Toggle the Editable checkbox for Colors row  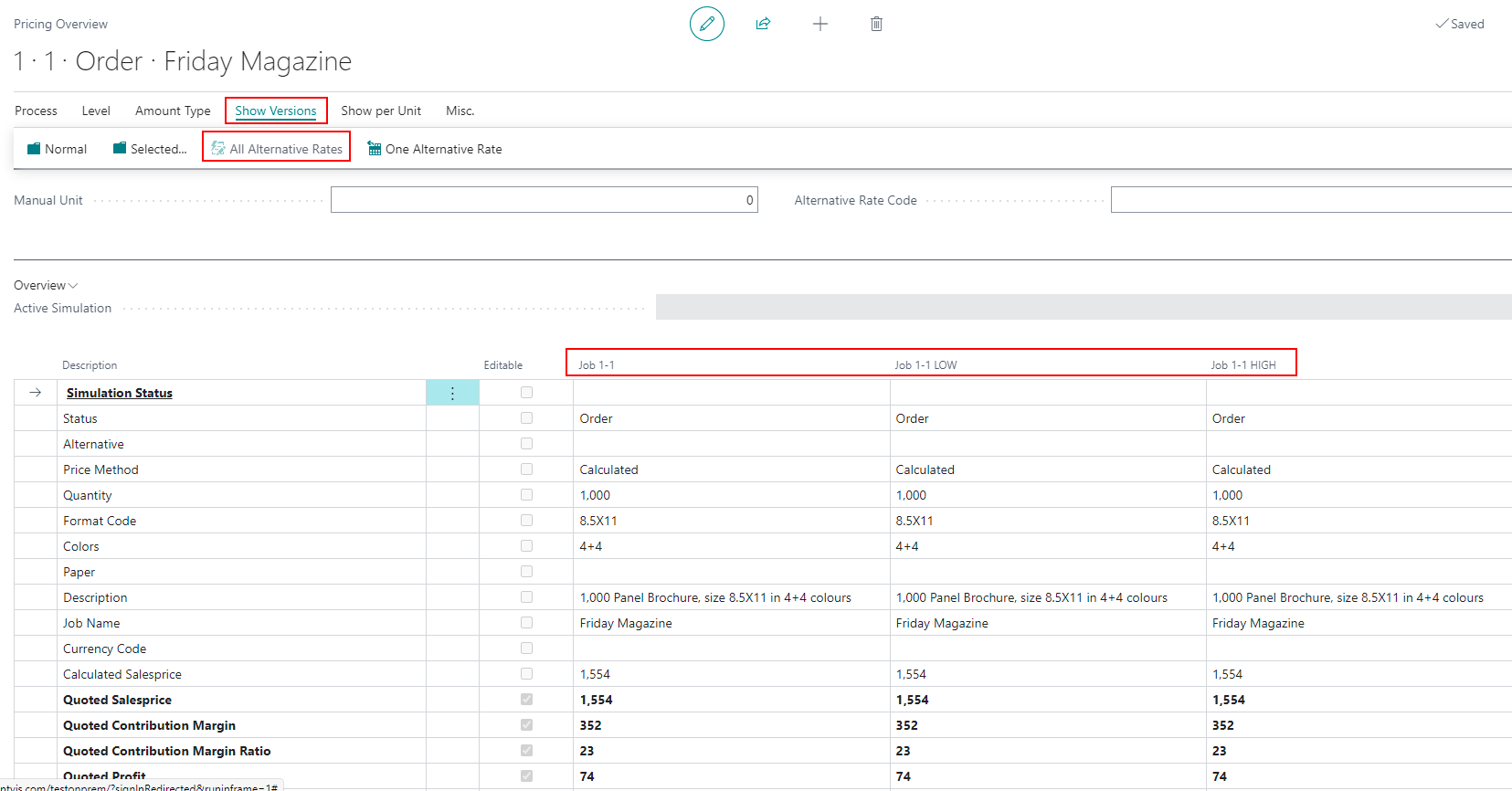[526, 546]
